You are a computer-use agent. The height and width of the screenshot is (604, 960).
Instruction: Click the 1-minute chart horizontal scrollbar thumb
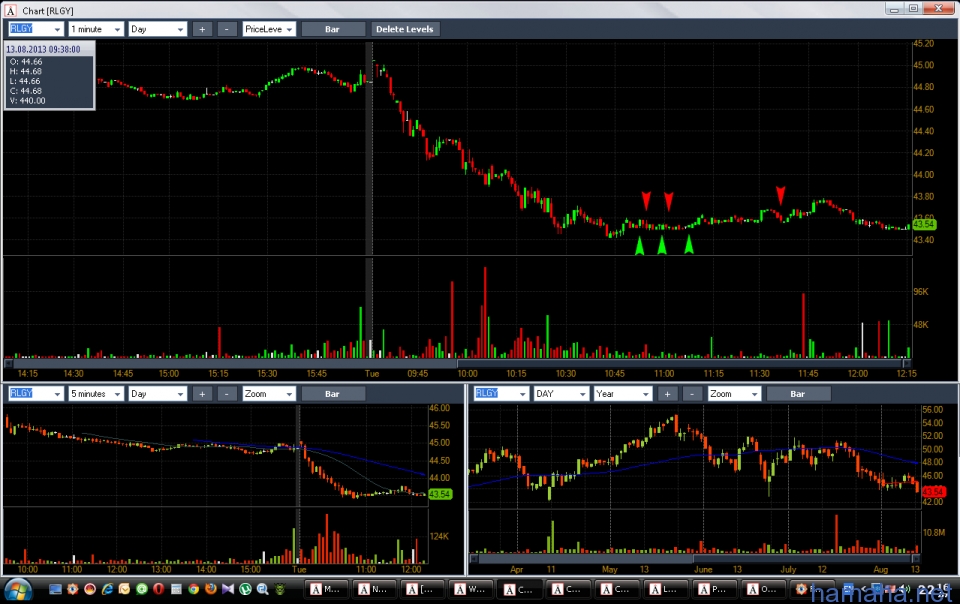pyautogui.click(x=681, y=364)
